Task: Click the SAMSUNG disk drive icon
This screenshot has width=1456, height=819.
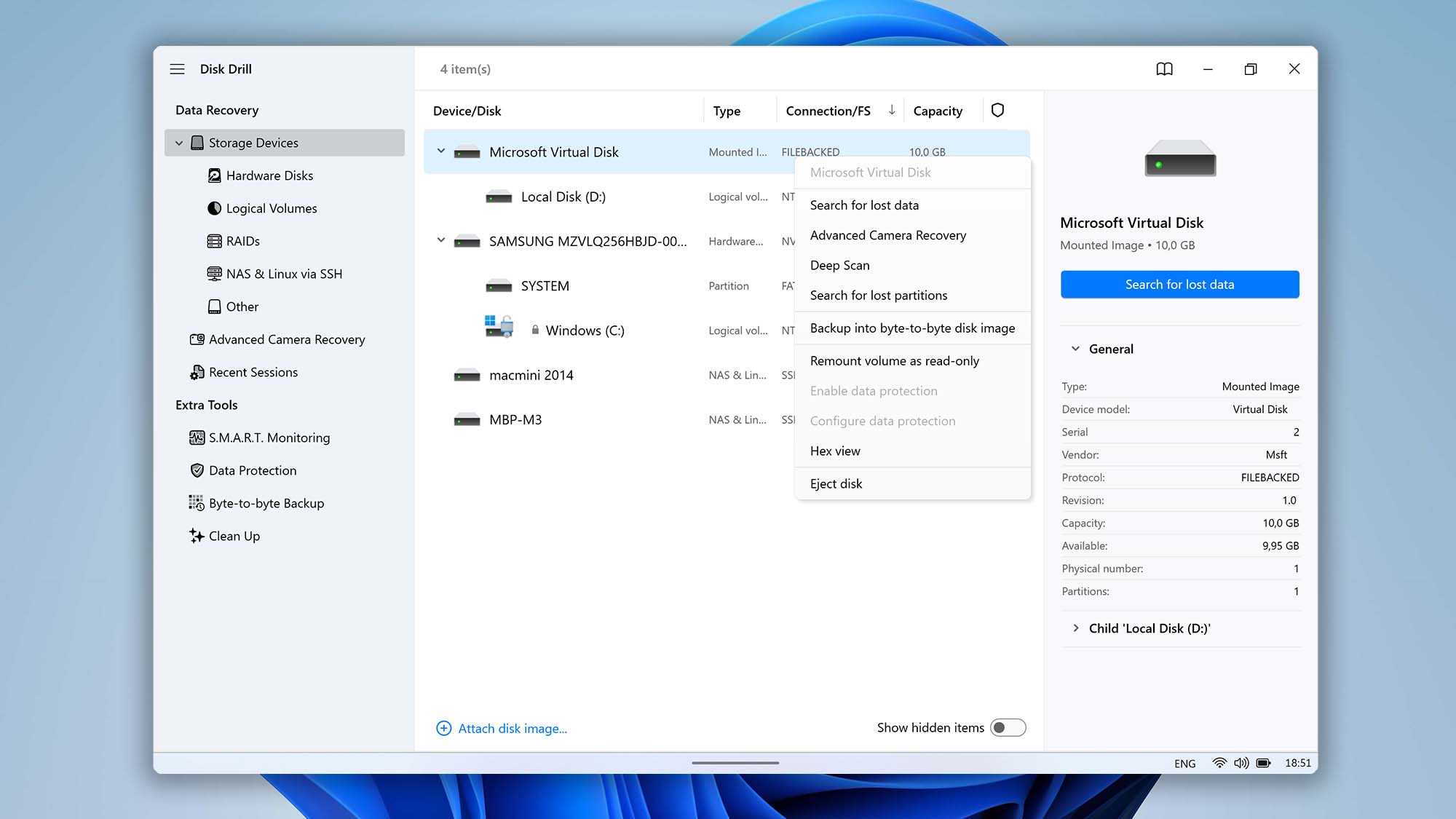Action: tap(467, 241)
